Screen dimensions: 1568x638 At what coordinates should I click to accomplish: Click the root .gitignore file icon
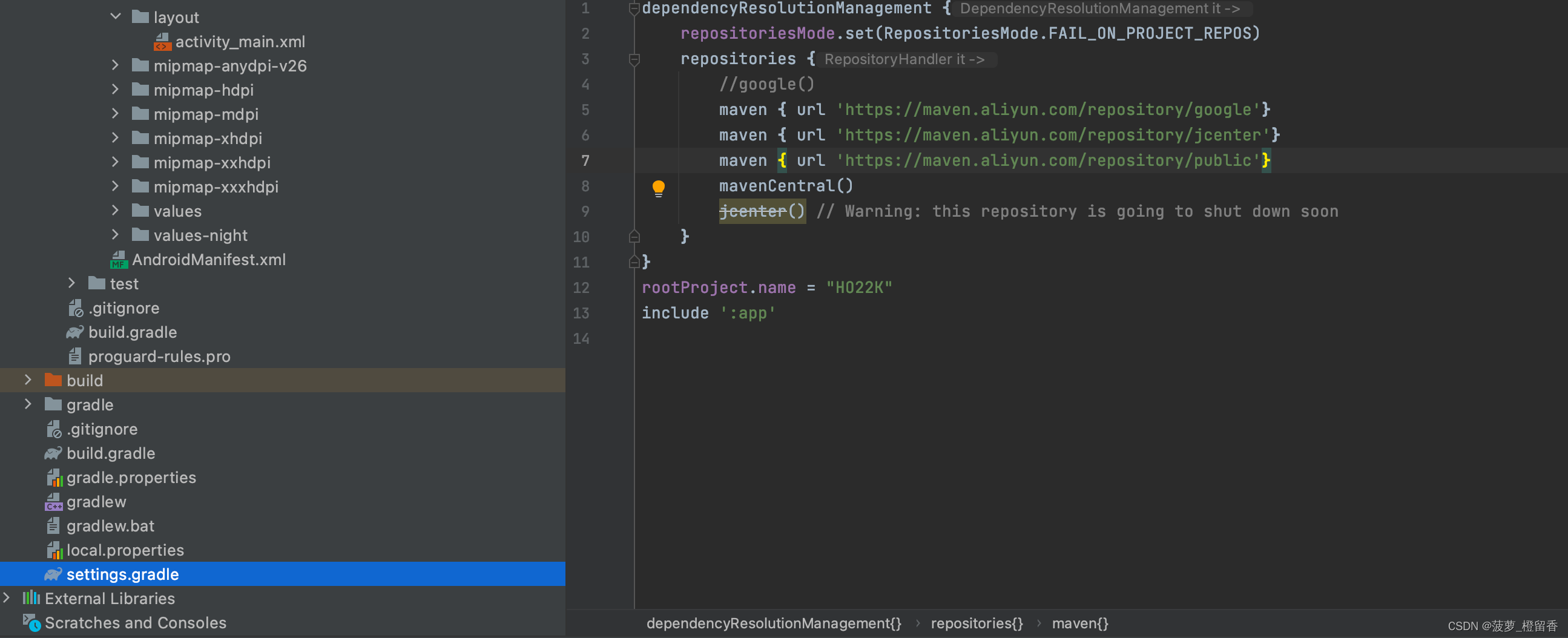tap(53, 429)
